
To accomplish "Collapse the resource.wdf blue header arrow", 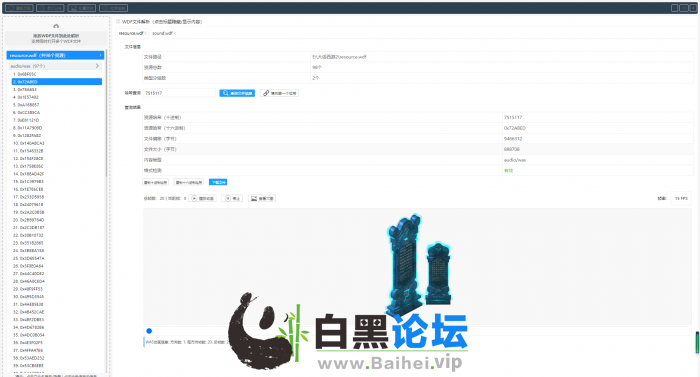I will (x=100, y=55).
